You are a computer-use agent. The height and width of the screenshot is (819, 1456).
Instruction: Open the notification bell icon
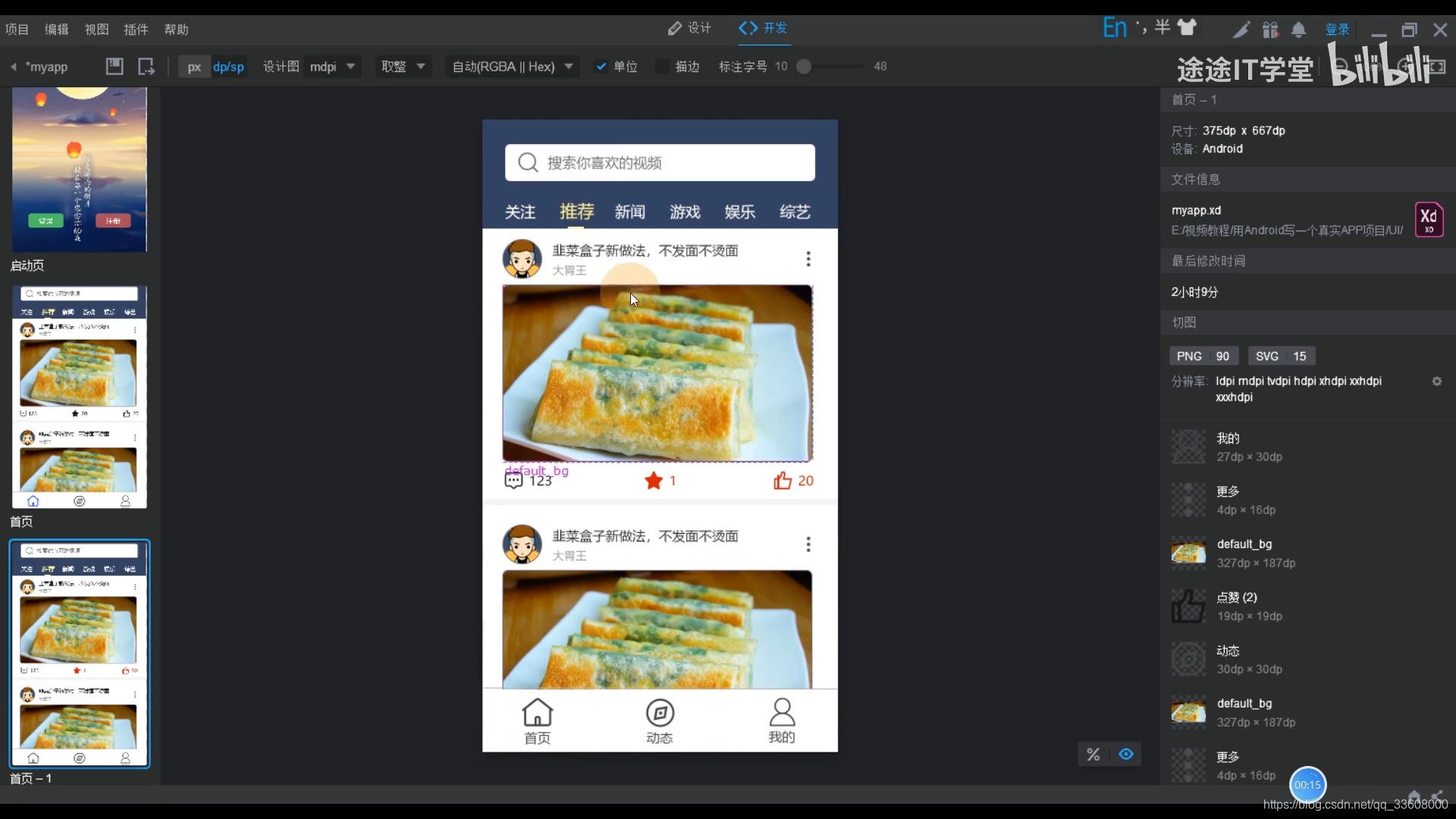[x=1298, y=30]
